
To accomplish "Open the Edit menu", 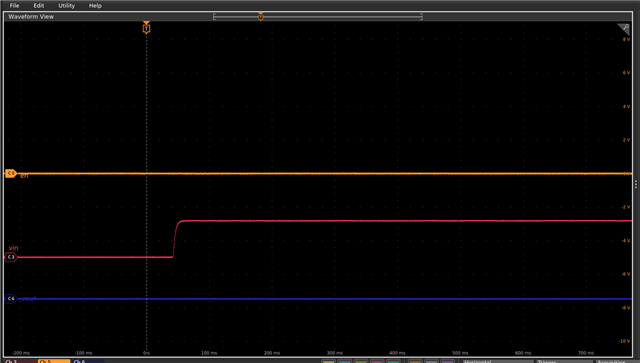I will tap(39, 5).
